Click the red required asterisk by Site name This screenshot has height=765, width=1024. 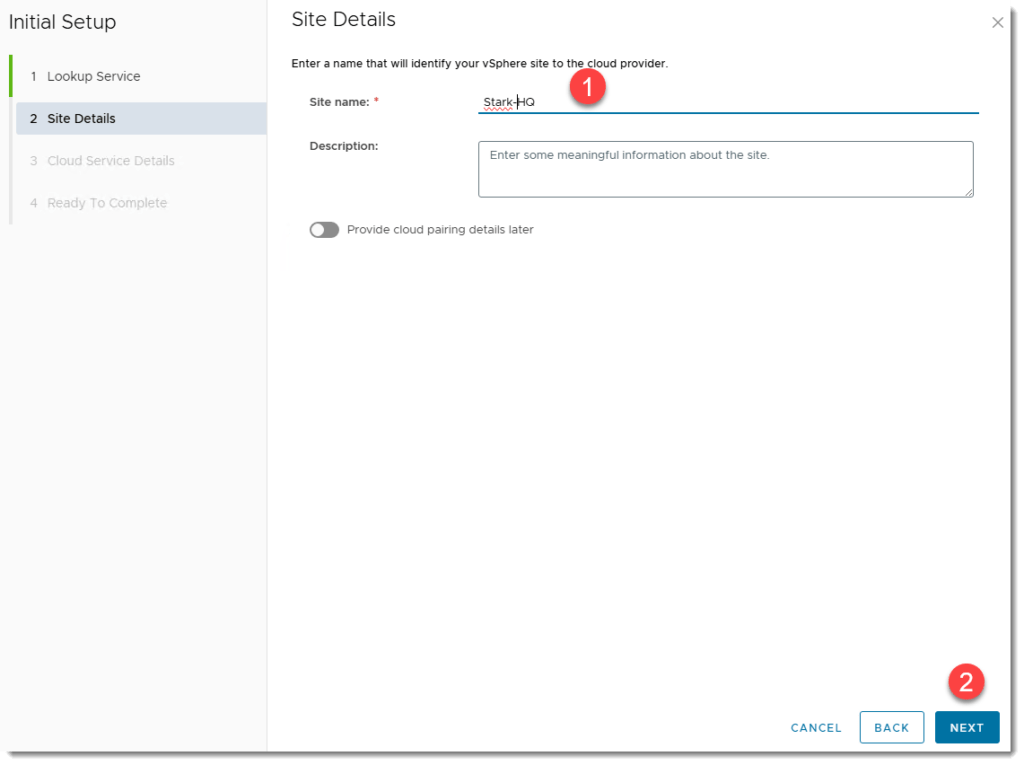click(376, 102)
